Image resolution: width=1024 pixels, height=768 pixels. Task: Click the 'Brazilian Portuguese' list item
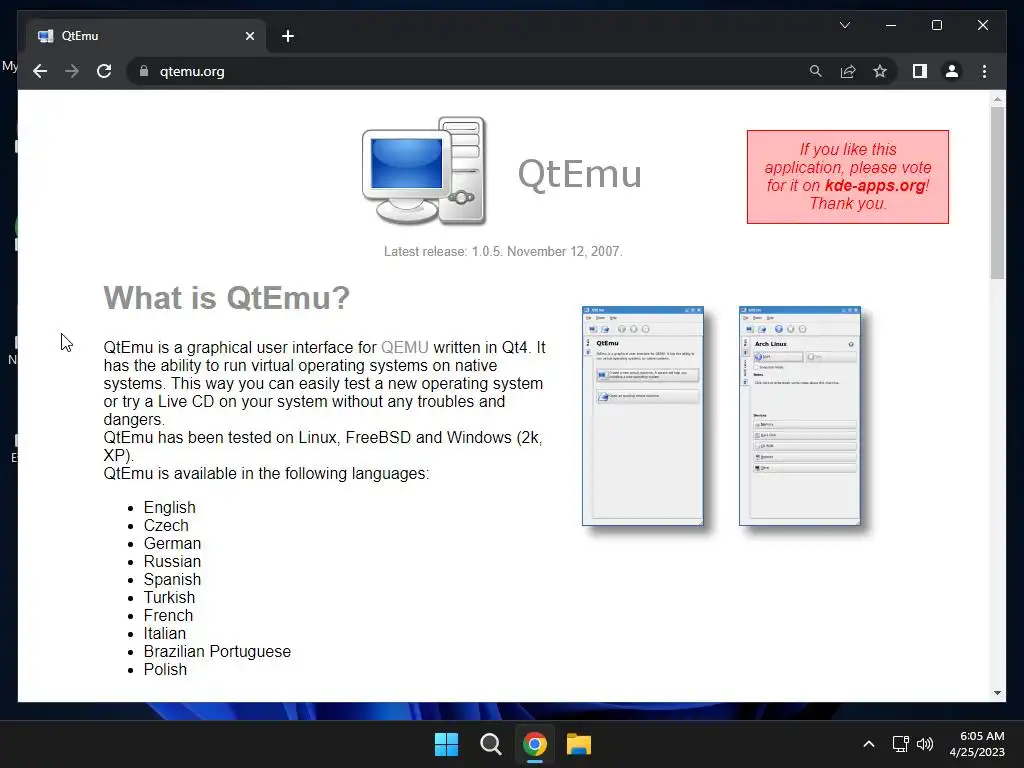(217, 652)
